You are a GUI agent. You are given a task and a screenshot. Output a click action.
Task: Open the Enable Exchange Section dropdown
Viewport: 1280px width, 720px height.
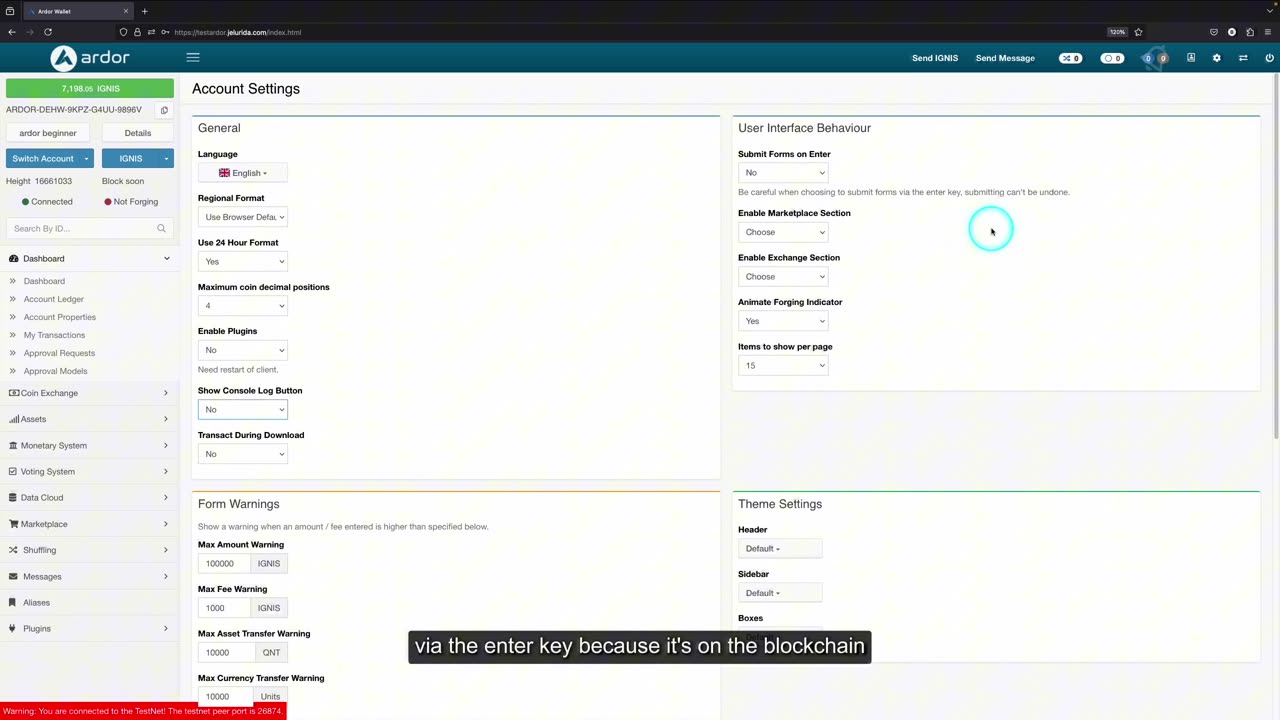pyautogui.click(x=783, y=277)
